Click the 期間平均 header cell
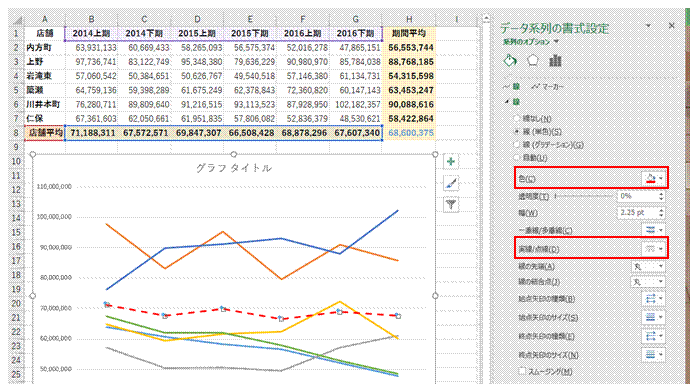Screen dimensions: 698x390 409,33
